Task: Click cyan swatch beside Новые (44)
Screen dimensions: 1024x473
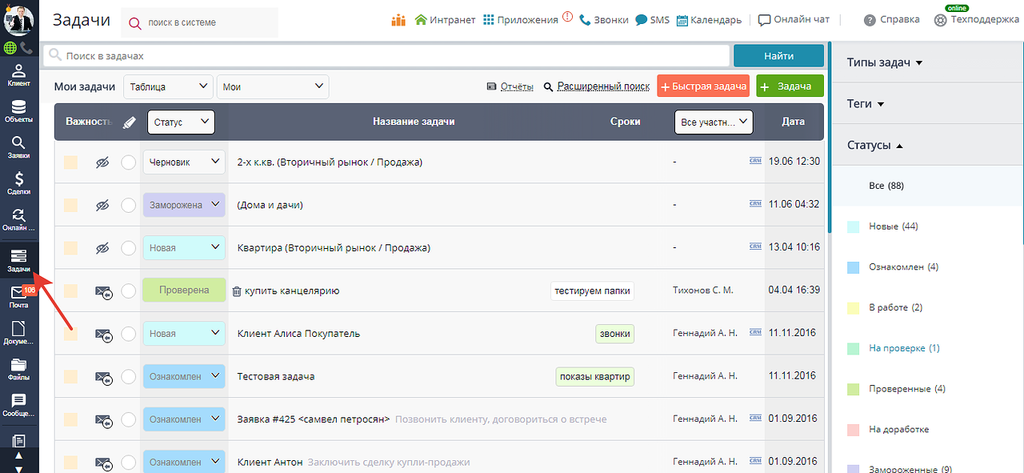Action: click(853, 227)
